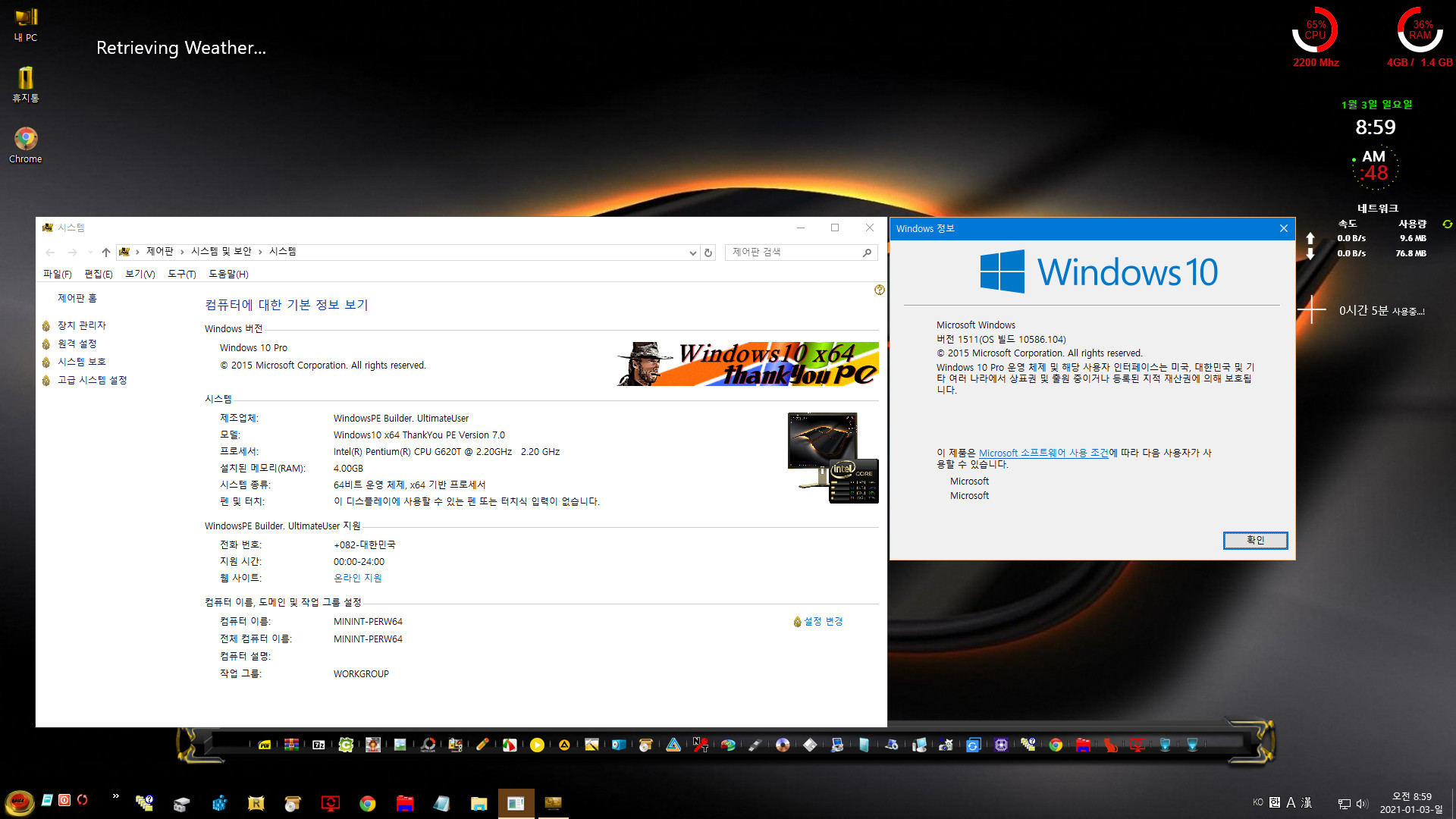Open the Chrome desktop shortcut

tap(26, 145)
